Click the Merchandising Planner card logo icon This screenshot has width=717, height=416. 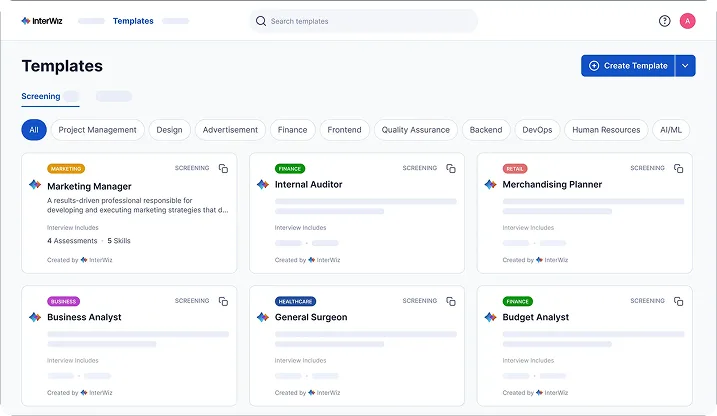coord(490,185)
